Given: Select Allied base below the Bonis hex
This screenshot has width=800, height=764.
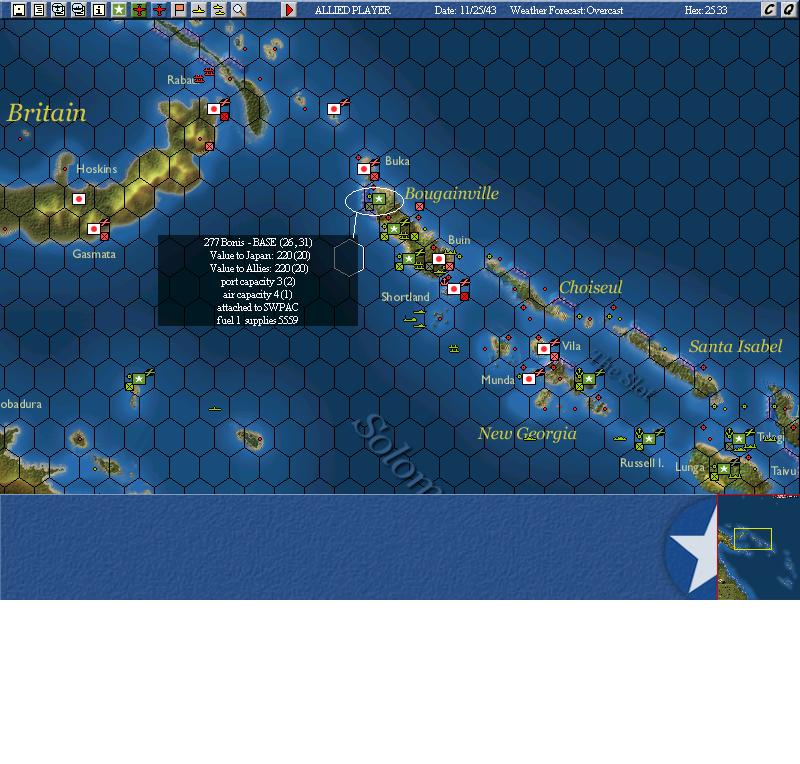Looking at the screenshot, I should coord(393,229).
